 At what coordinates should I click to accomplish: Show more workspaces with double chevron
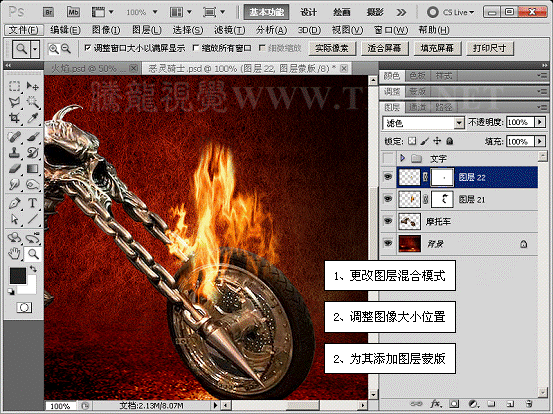401,12
